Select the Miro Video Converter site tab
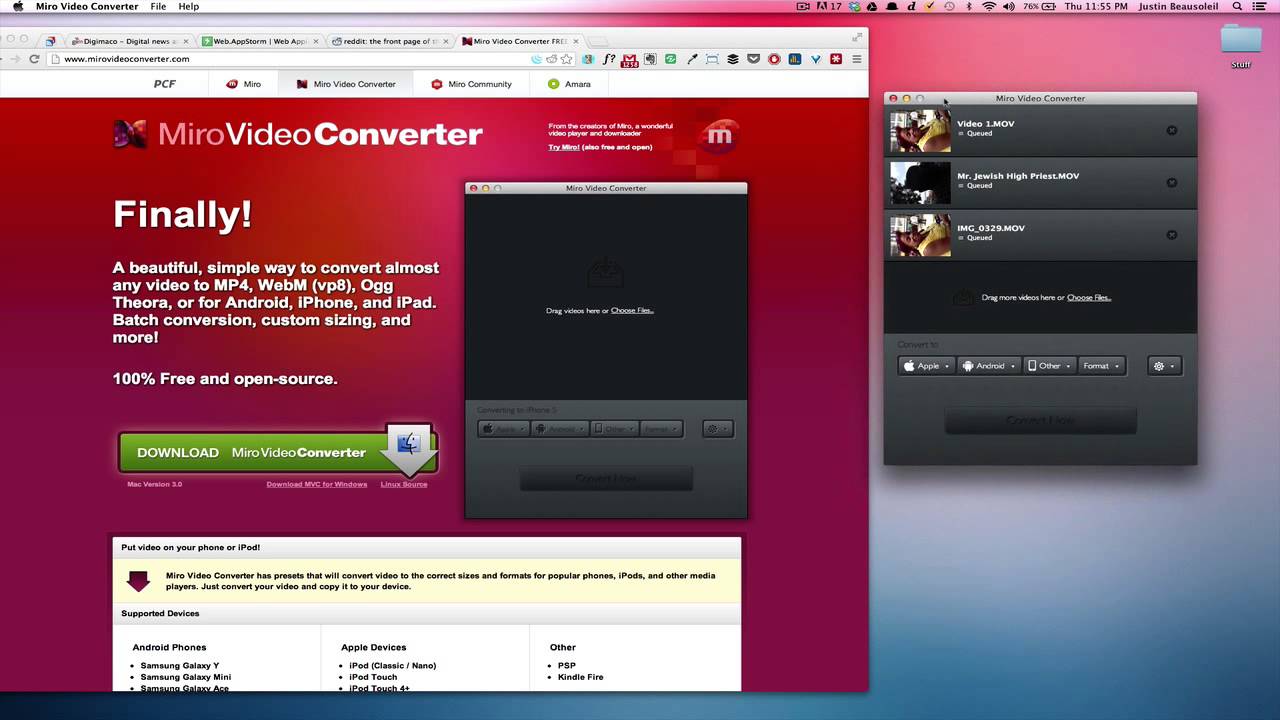This screenshot has width=1280, height=720. [346, 84]
